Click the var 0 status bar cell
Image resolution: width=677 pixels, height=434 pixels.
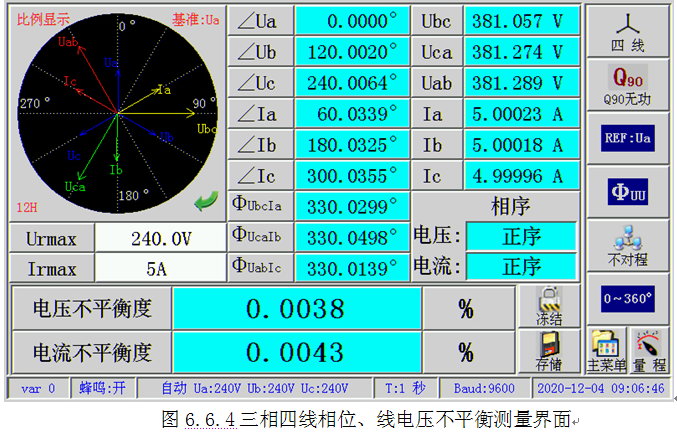38,388
